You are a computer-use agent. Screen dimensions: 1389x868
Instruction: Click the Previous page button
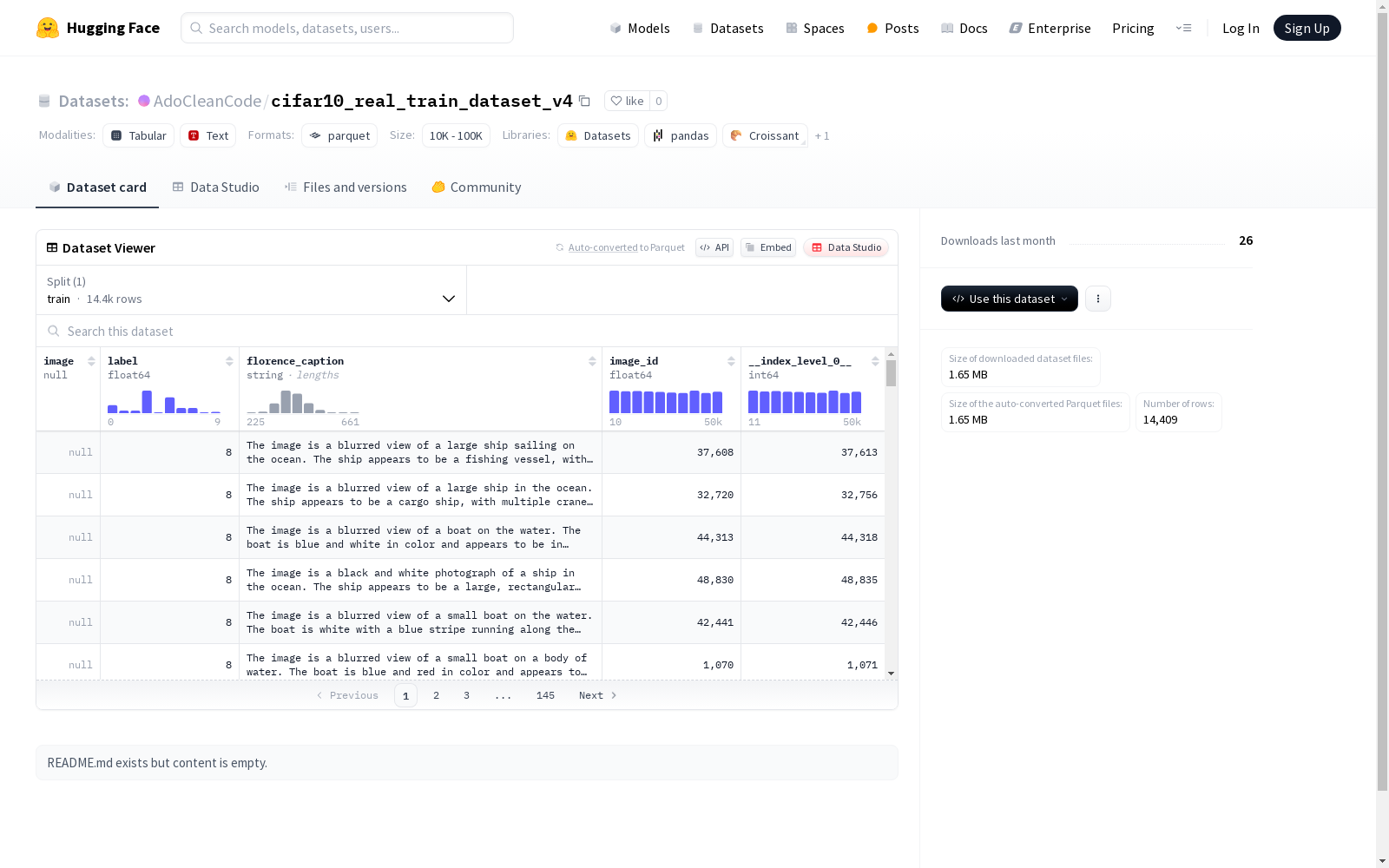click(x=347, y=695)
